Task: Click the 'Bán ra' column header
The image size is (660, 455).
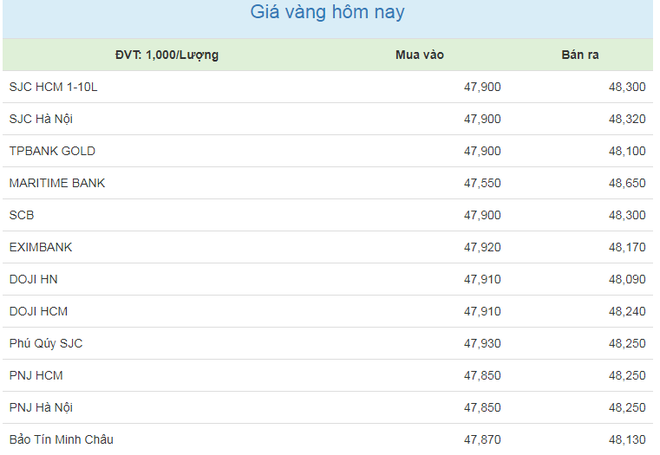Action: click(580, 55)
